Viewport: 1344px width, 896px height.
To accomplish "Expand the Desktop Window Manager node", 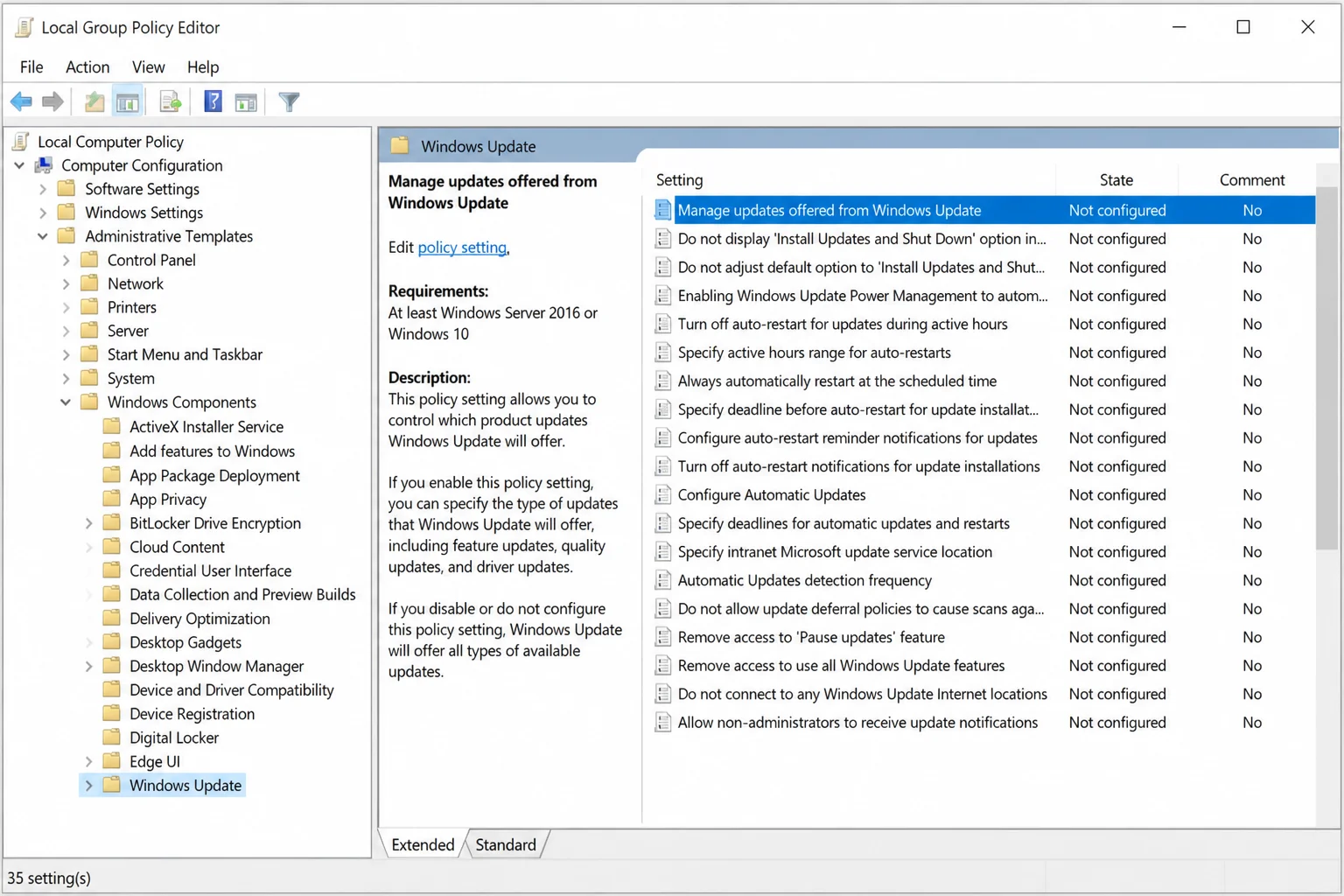I will pos(88,666).
